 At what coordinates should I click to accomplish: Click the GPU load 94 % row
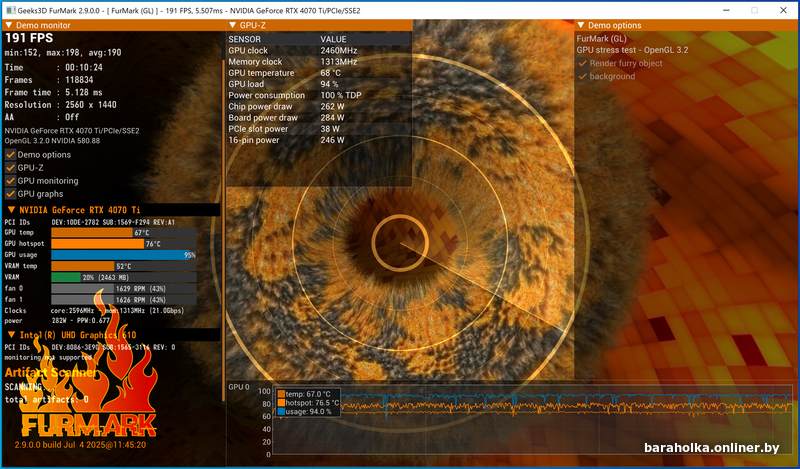point(319,84)
